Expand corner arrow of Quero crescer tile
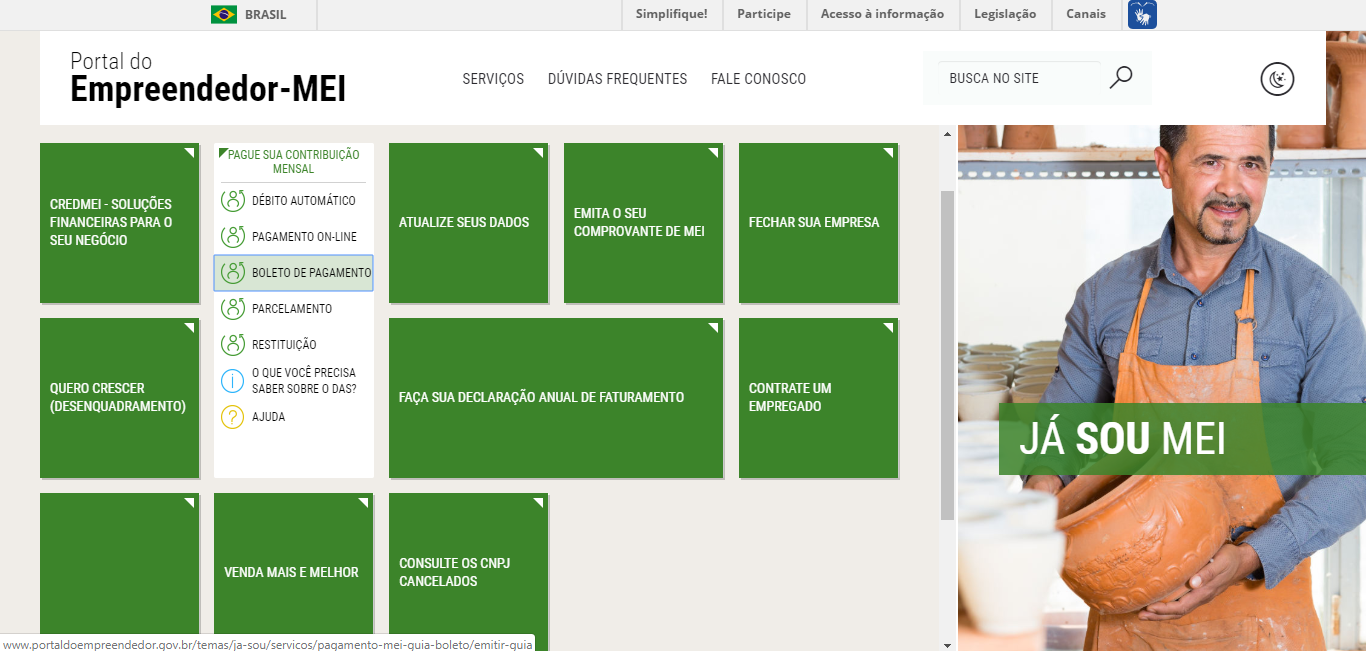Screen dimensions: 1366x651 pyautogui.click(x=188, y=328)
